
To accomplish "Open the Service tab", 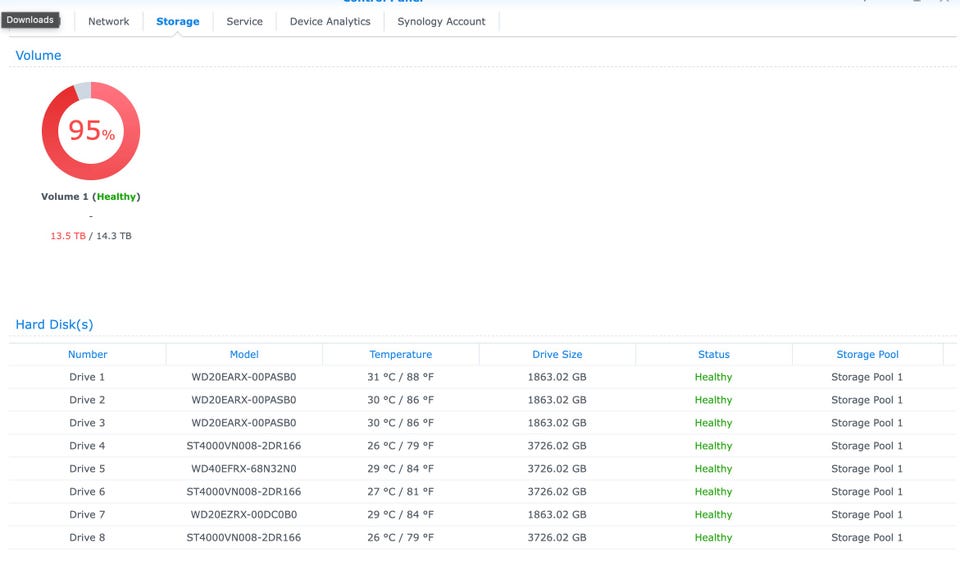I will click(x=244, y=21).
